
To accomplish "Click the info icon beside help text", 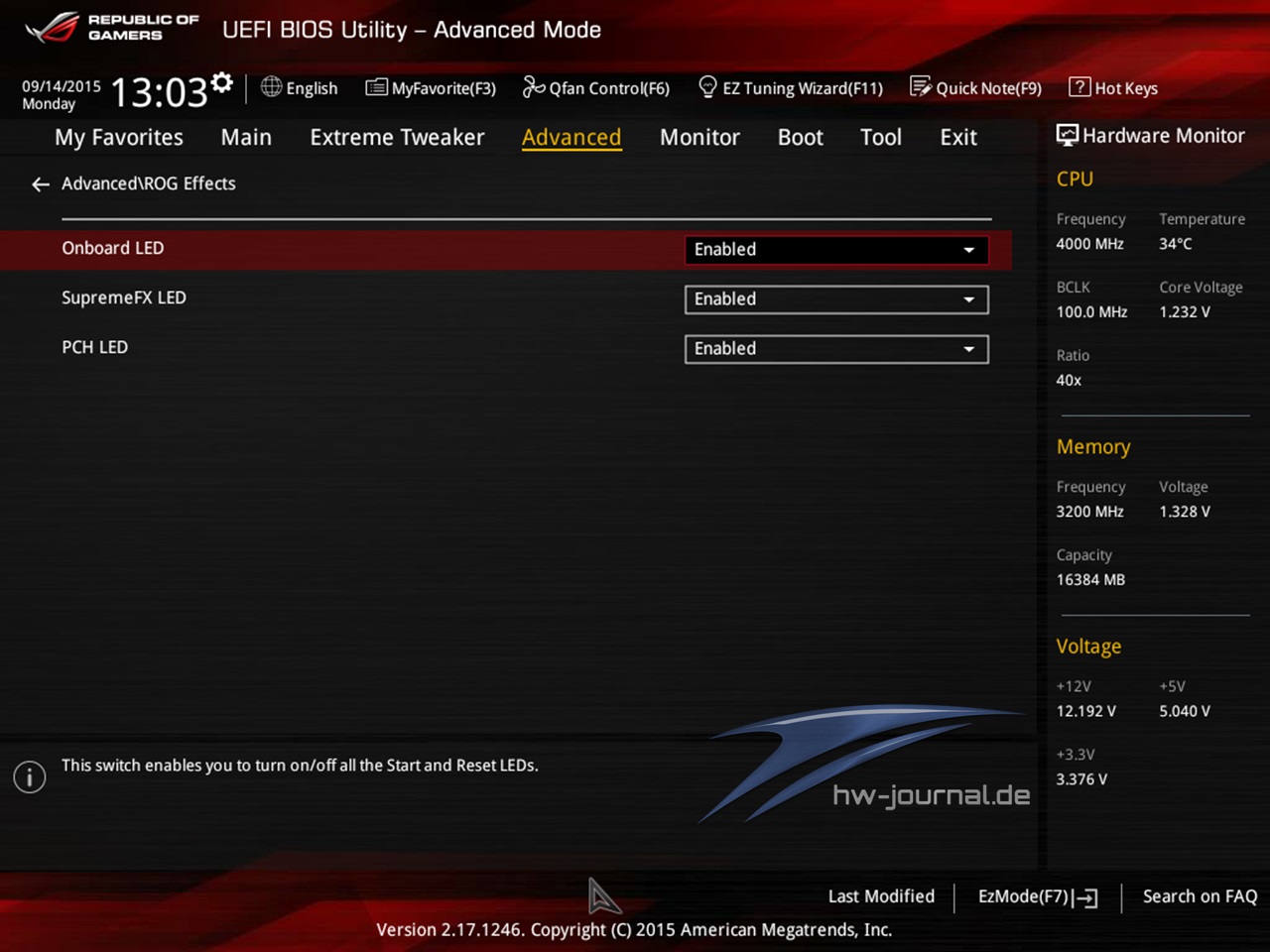I will click(x=30, y=776).
